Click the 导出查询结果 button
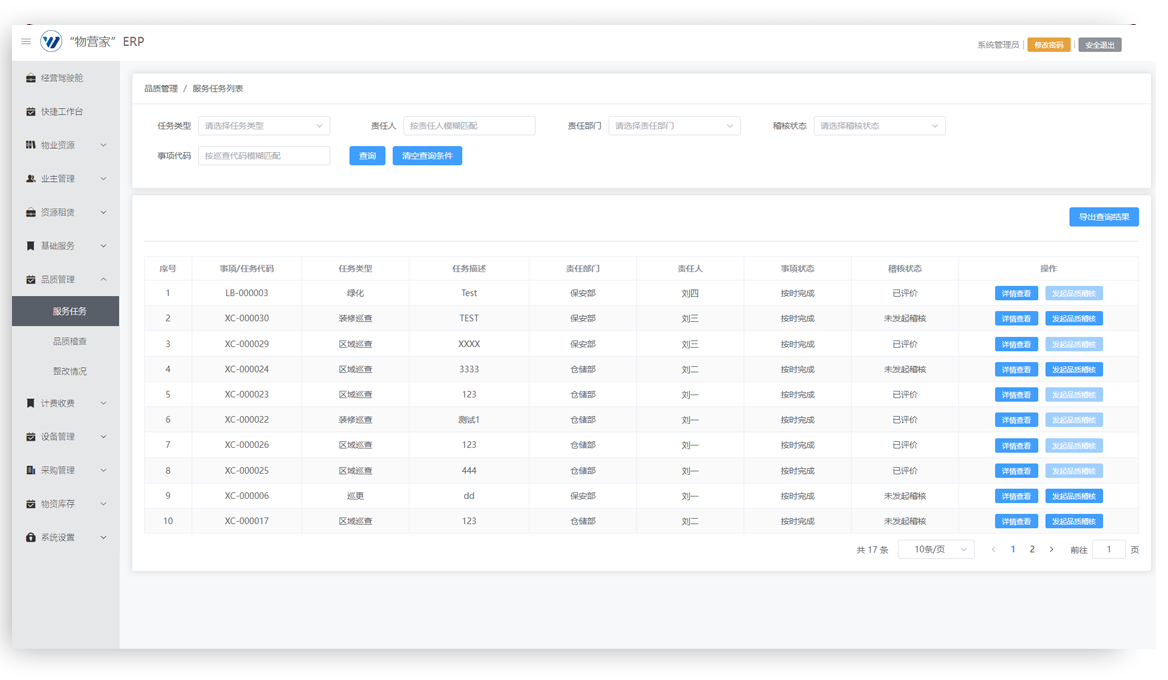This screenshot has width=1168, height=680. [x=1103, y=217]
